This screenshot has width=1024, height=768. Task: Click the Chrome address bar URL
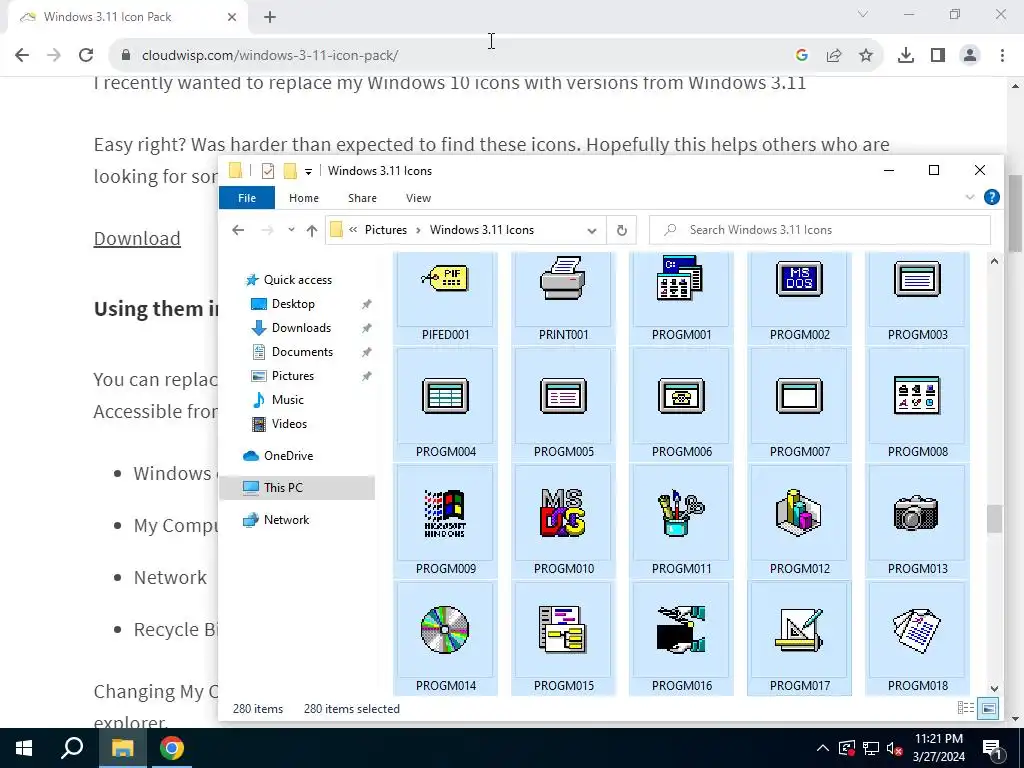(x=270, y=56)
